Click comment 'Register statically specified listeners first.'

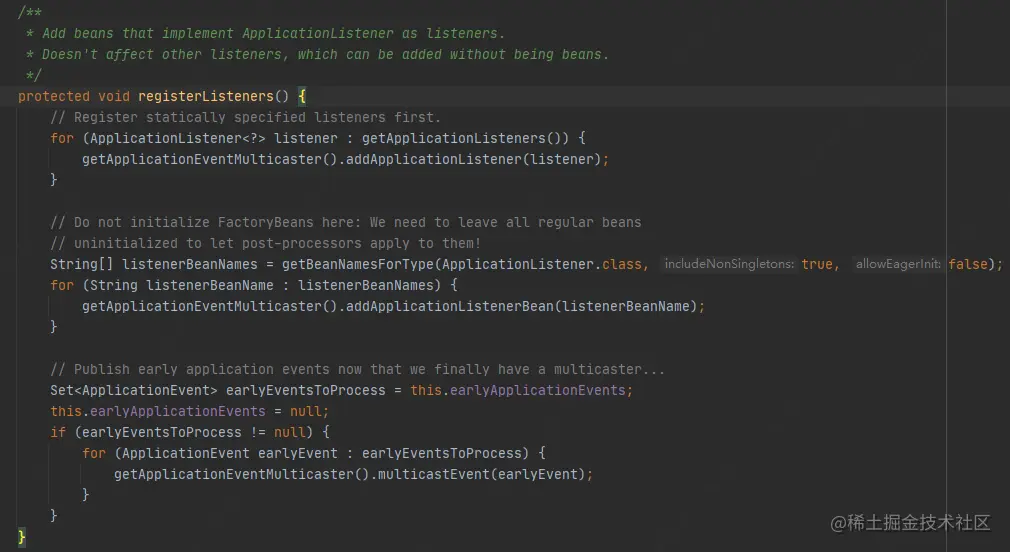tap(245, 117)
